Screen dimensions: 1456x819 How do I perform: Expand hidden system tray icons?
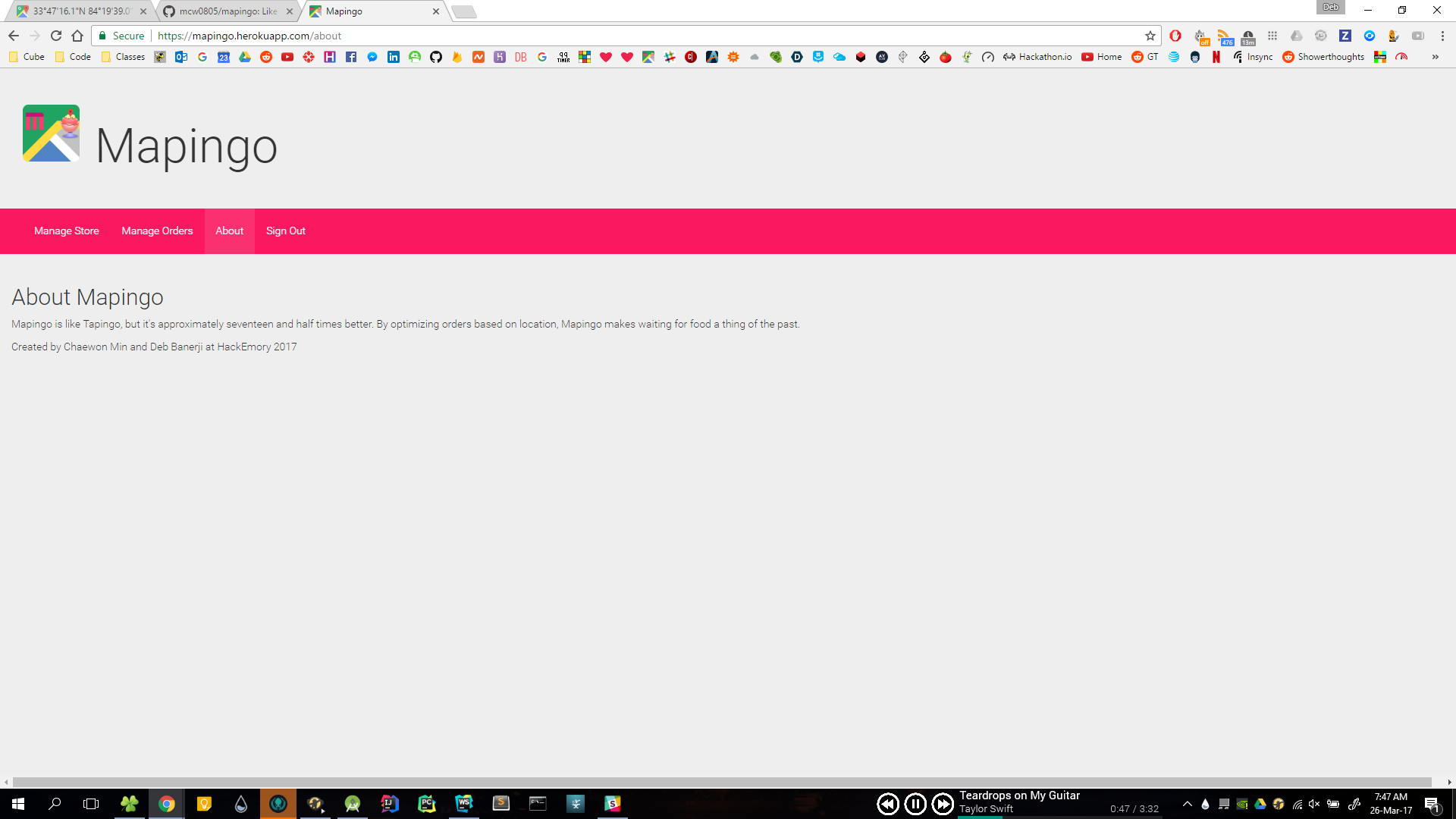(x=1188, y=804)
